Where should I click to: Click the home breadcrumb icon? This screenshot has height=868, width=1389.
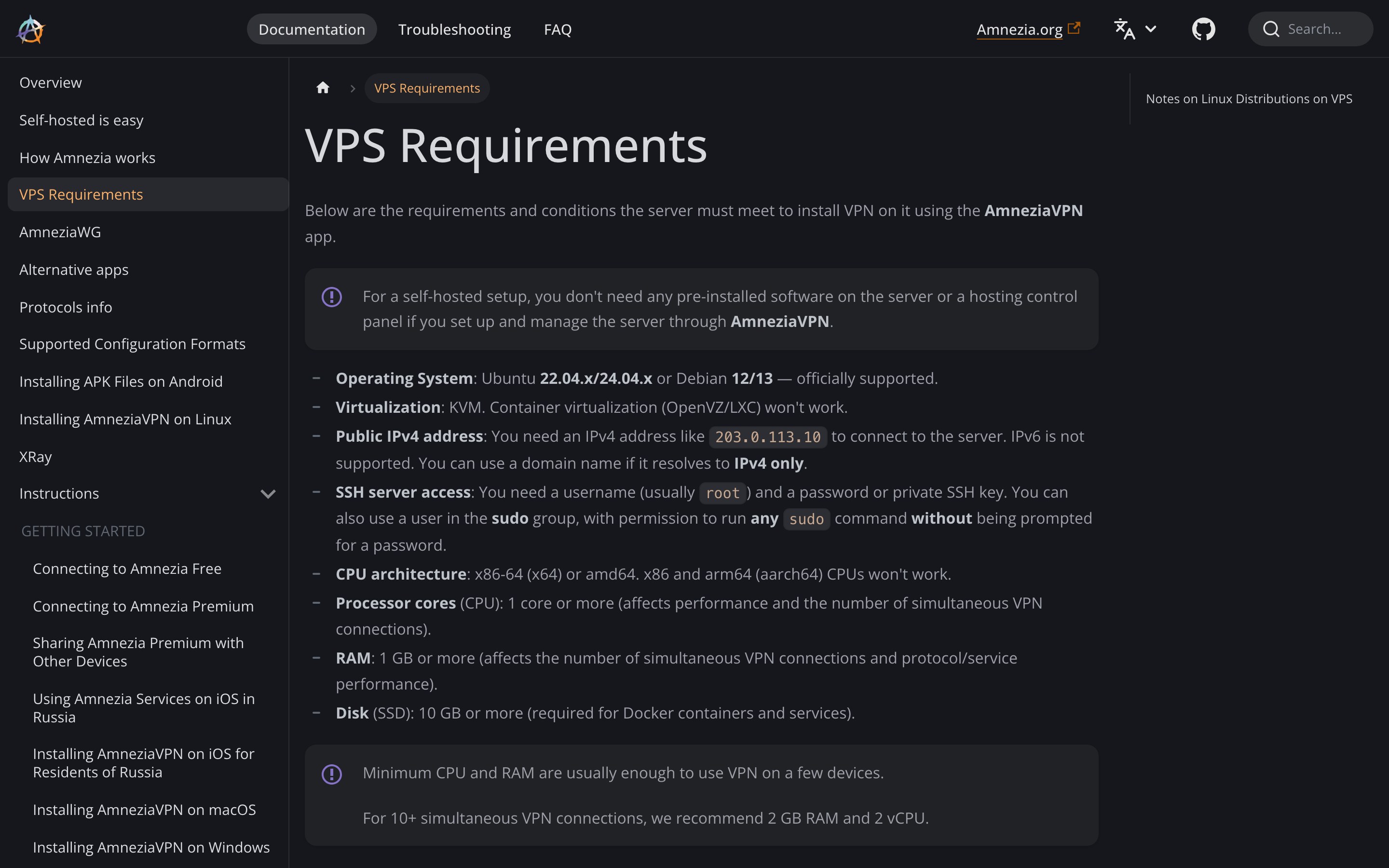tap(323, 88)
